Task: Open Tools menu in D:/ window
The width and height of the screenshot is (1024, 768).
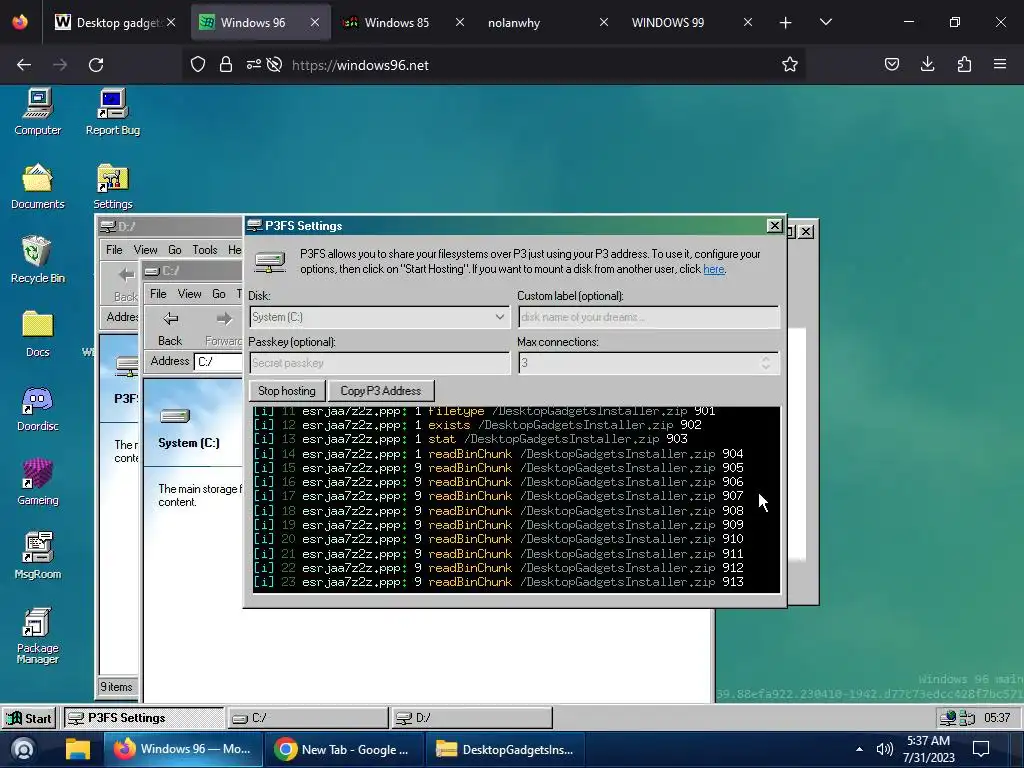Action: tap(204, 249)
